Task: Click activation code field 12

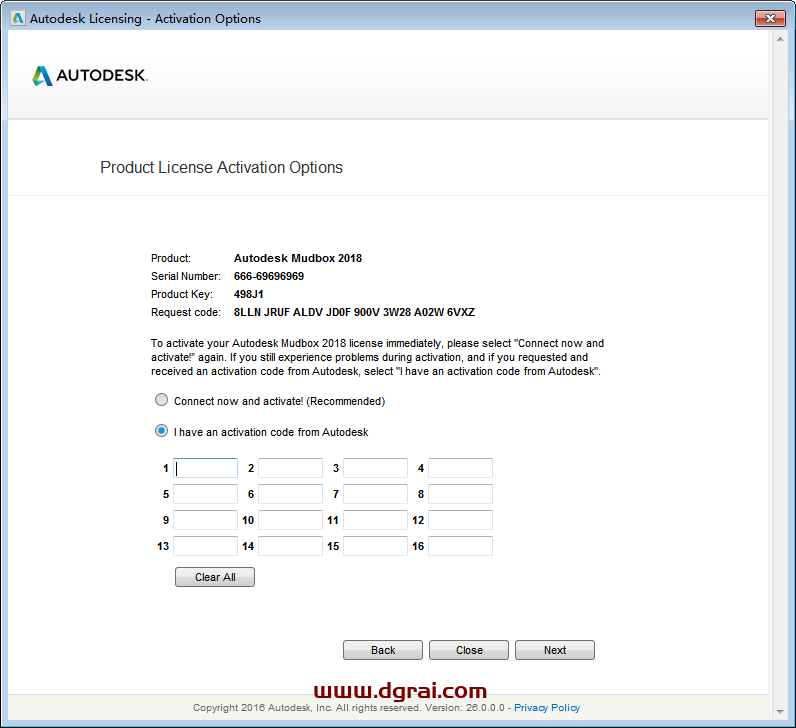Action: [x=460, y=520]
